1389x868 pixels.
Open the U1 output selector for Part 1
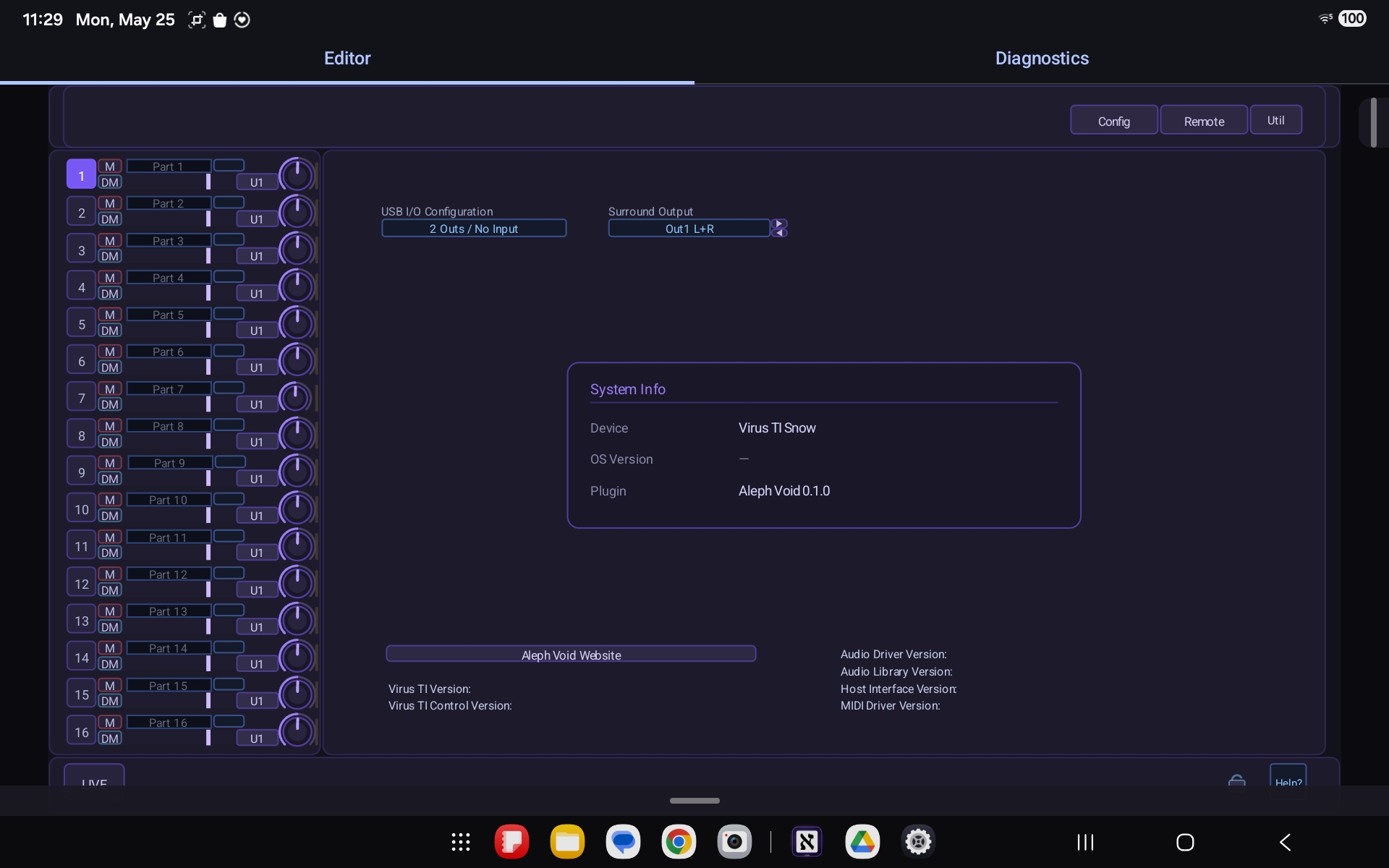tap(257, 182)
